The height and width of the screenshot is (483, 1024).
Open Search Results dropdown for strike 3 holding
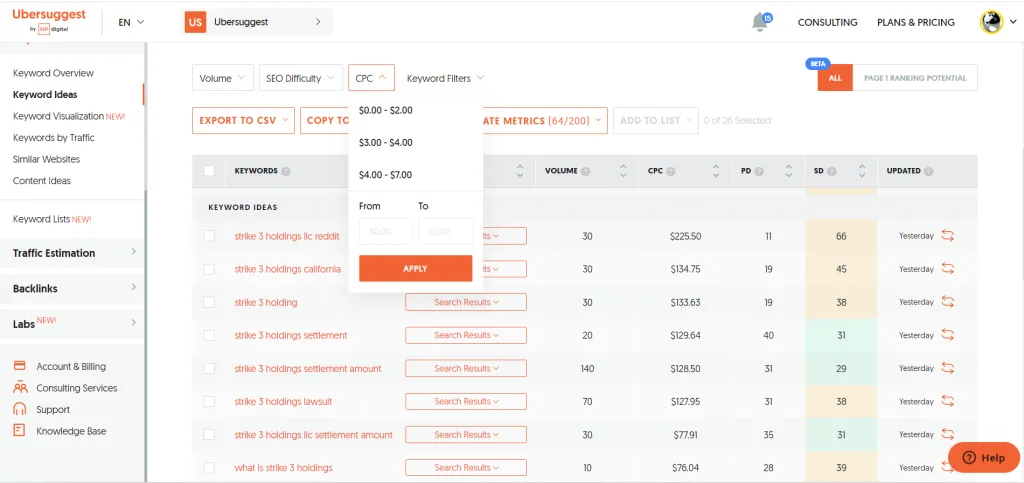pos(466,302)
